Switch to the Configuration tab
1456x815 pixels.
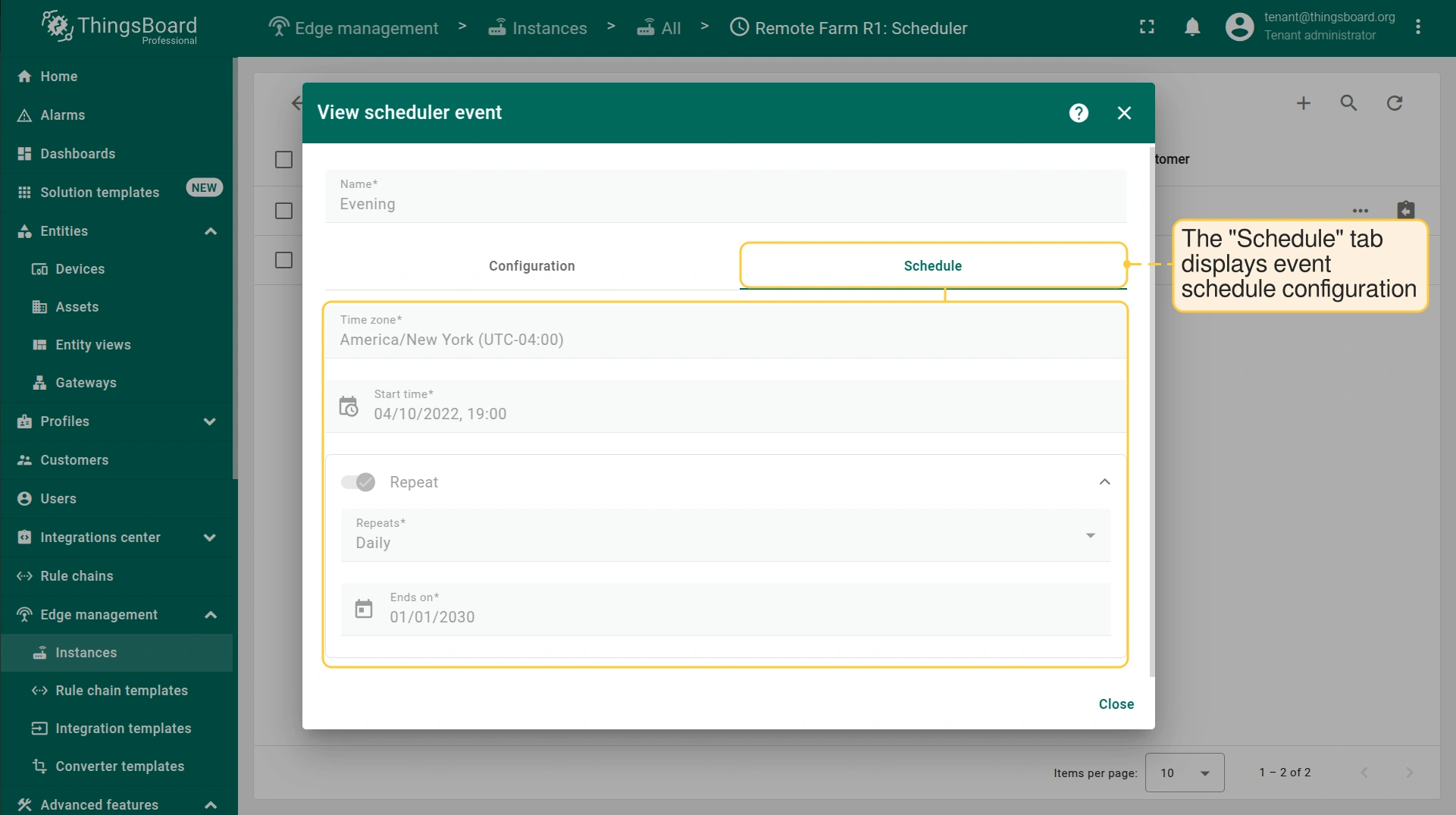pyautogui.click(x=531, y=266)
